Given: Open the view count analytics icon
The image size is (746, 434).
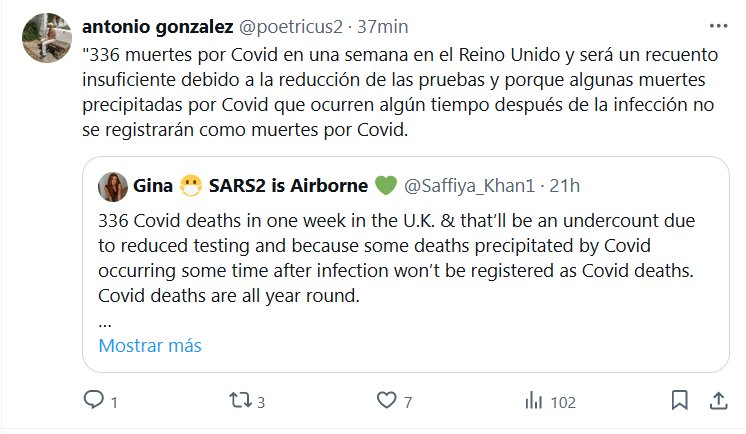Looking at the screenshot, I should pos(534,401).
